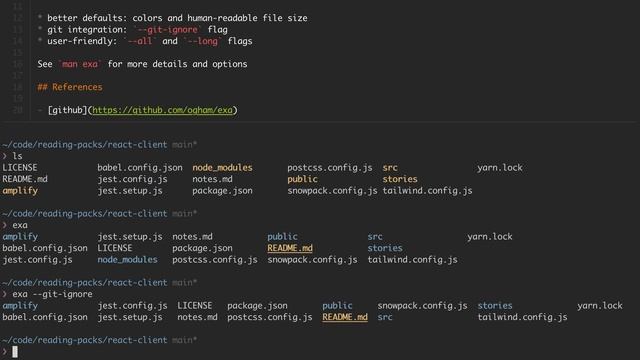Screen dimensions: 640x360
Task: Click underlined README.md in --git-ignore output
Action: [x=345, y=317]
